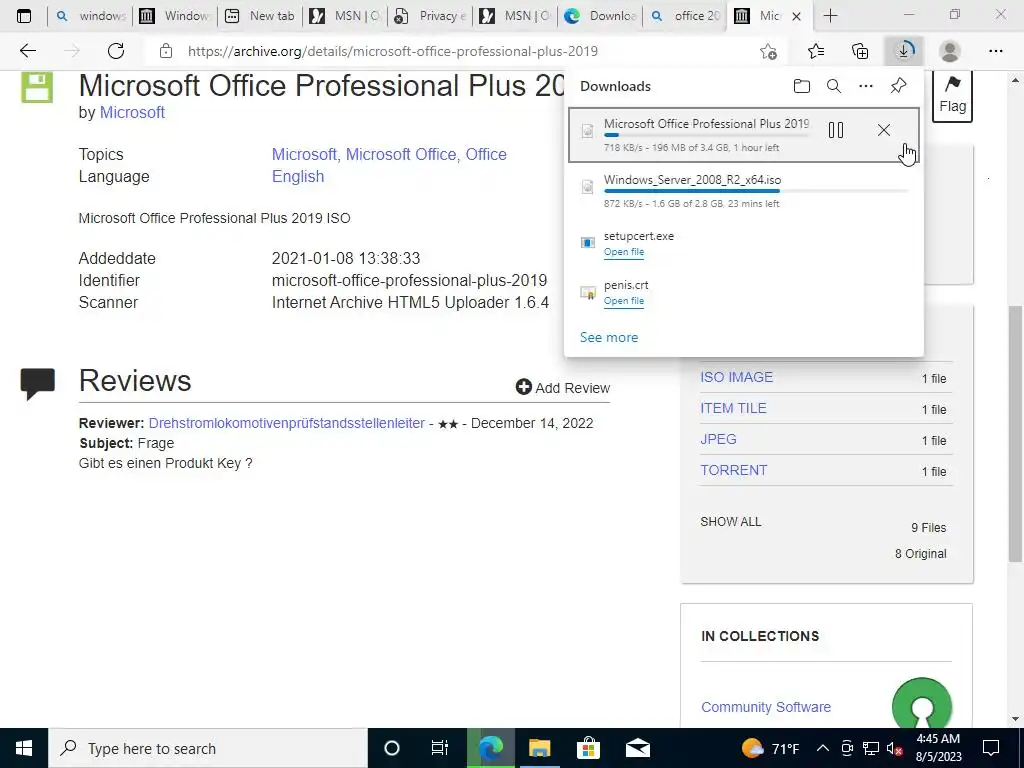This screenshot has height=768, width=1024.
Task: Open the Downloads panel more options menu
Action: click(x=866, y=86)
